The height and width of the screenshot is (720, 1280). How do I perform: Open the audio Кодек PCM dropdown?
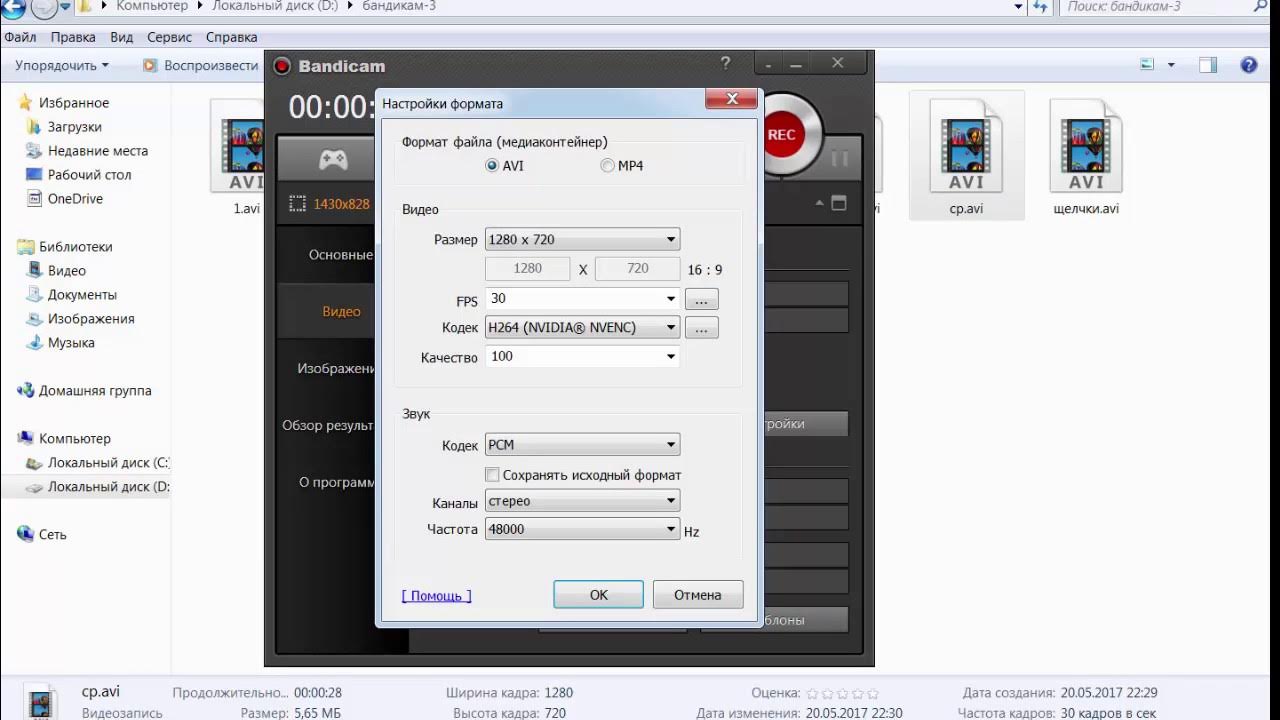coord(582,445)
